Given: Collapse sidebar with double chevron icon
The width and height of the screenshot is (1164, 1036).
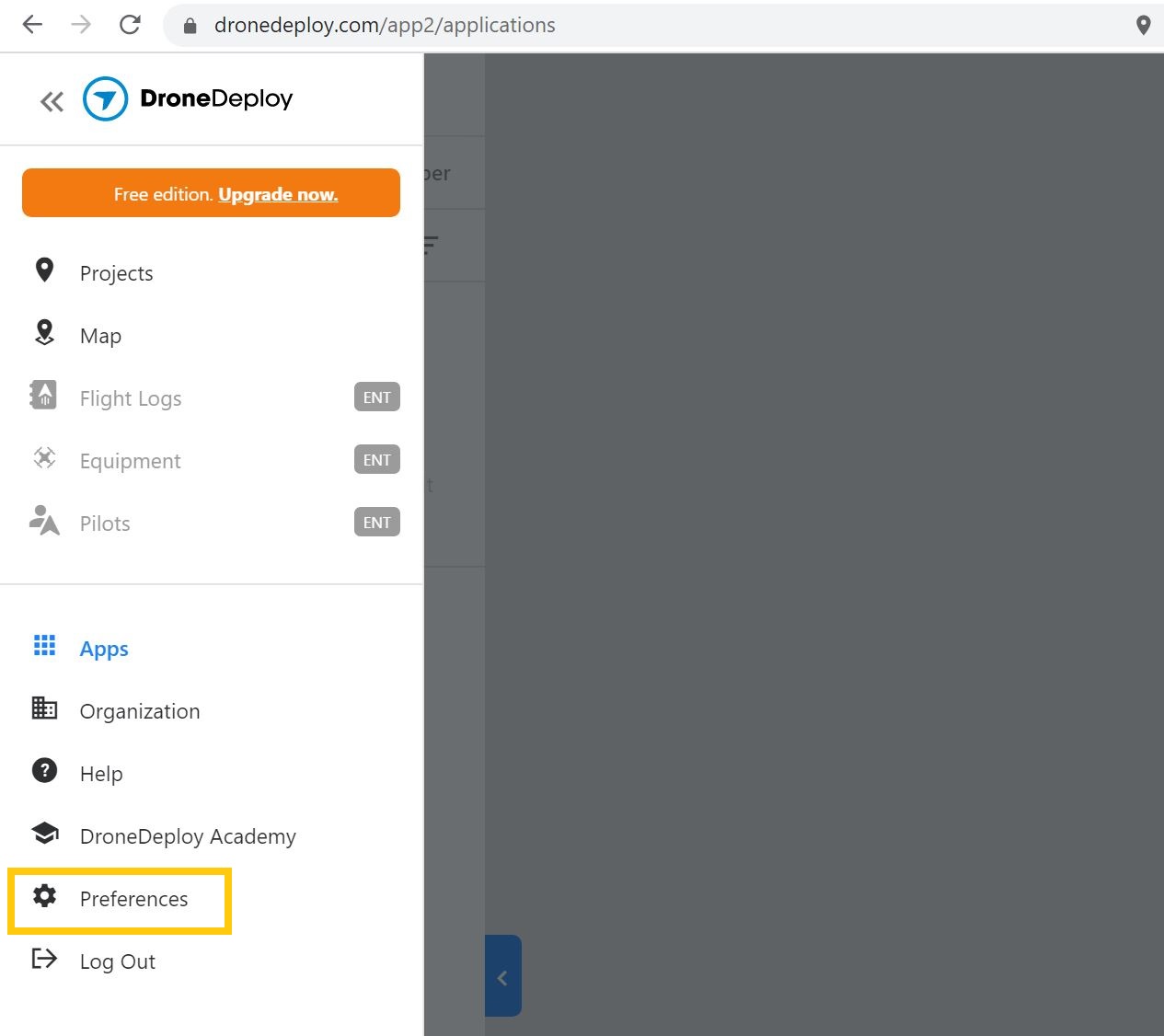Looking at the screenshot, I should [52, 101].
